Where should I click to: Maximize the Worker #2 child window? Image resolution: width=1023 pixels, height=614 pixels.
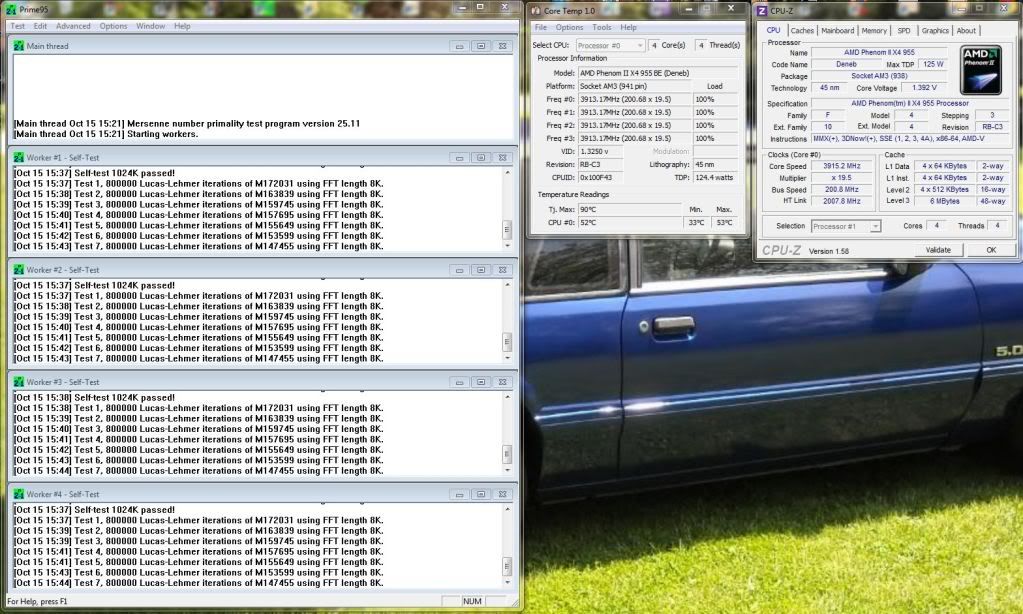(x=481, y=269)
